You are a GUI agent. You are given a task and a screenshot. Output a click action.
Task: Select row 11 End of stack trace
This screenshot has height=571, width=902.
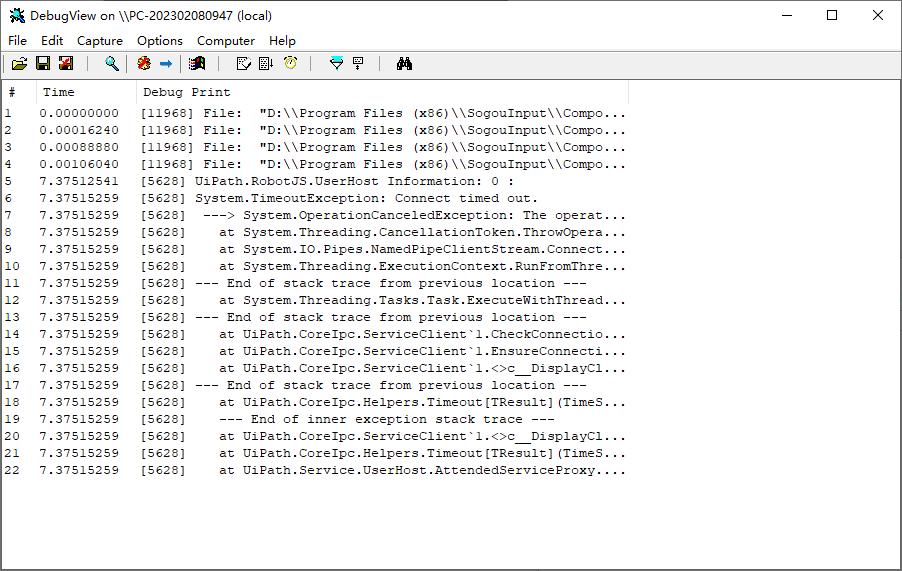tap(315, 283)
